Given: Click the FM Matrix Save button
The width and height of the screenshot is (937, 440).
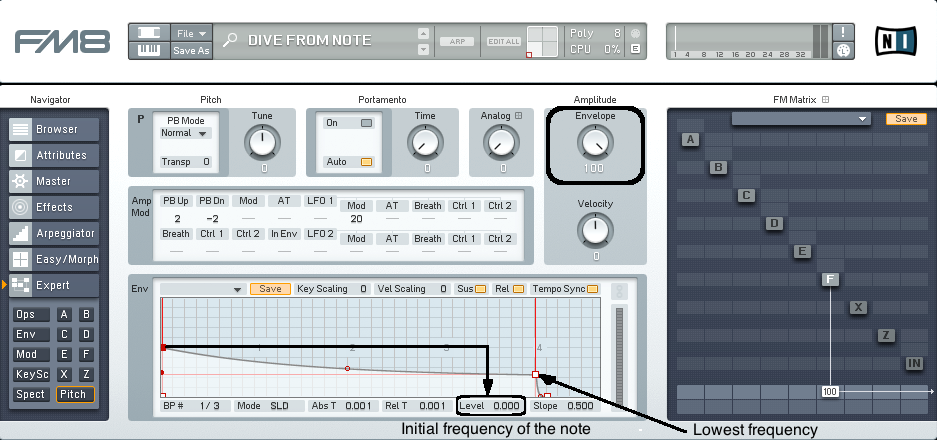Looking at the screenshot, I should [906, 119].
